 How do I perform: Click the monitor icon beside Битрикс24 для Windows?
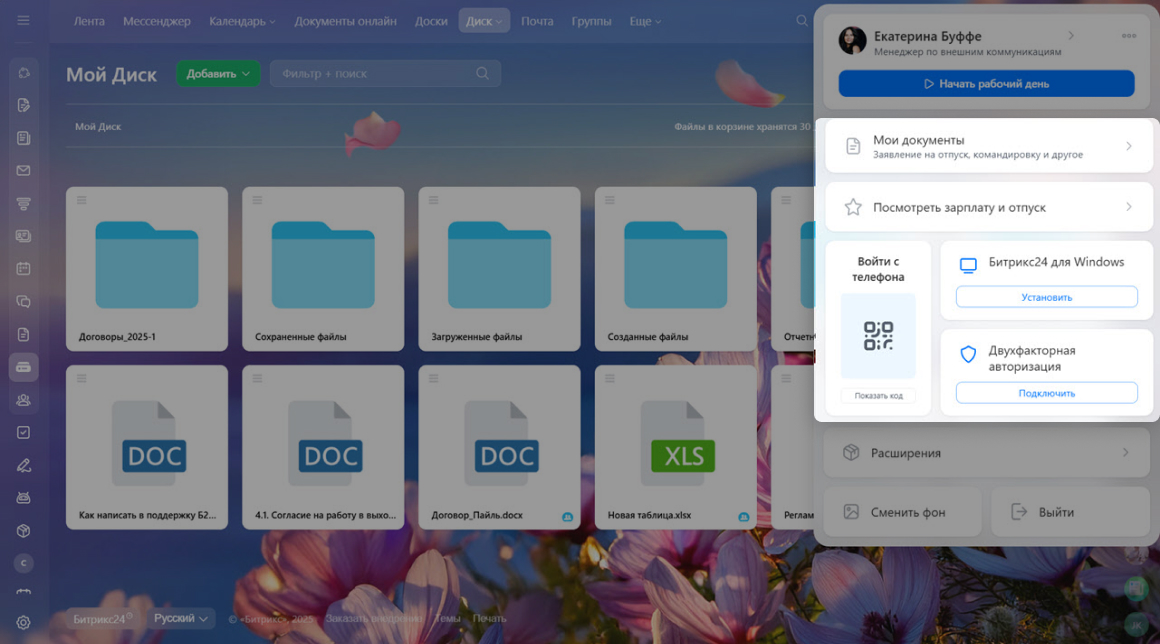(x=968, y=265)
